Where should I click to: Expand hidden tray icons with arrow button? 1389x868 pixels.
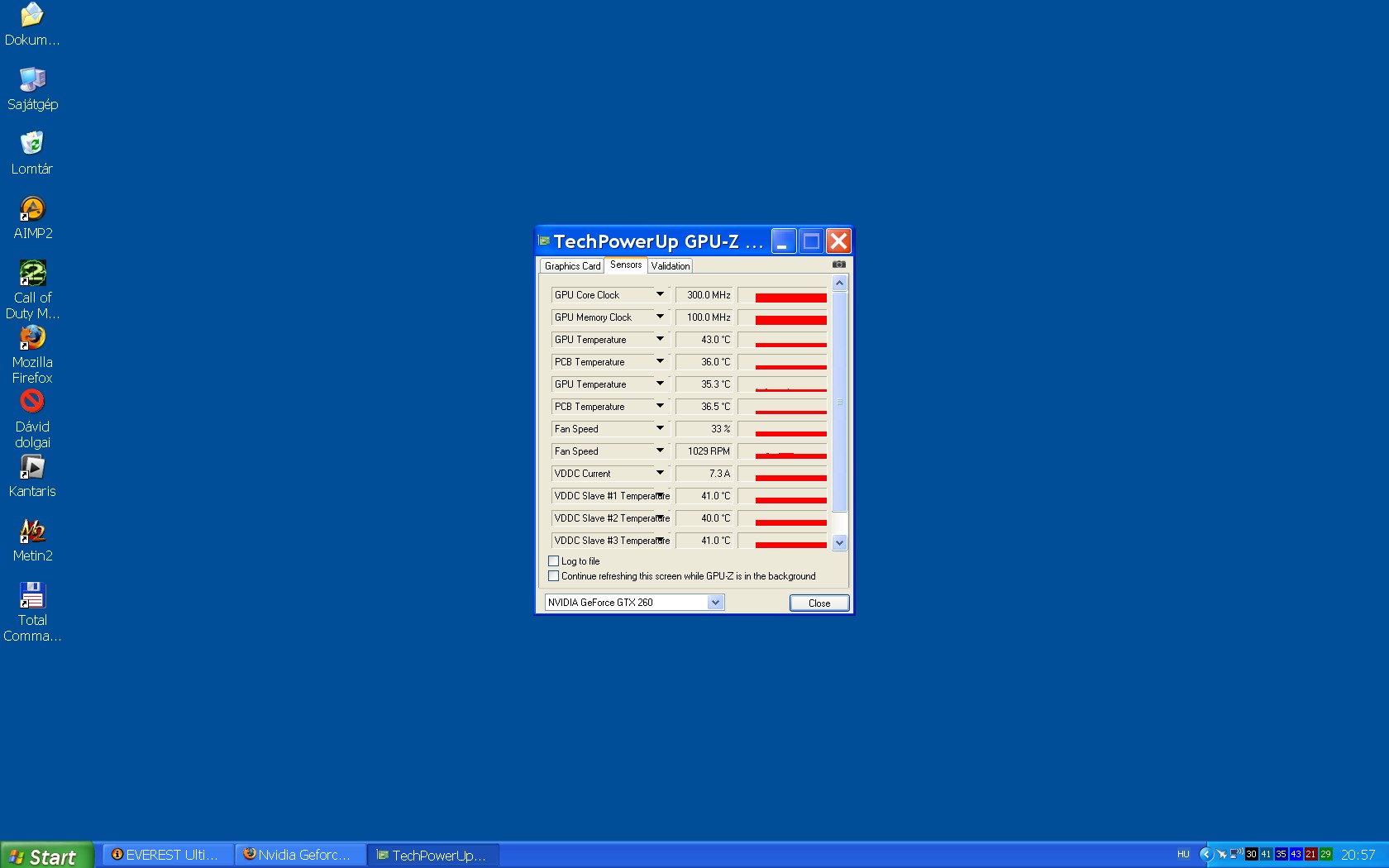[1205, 854]
